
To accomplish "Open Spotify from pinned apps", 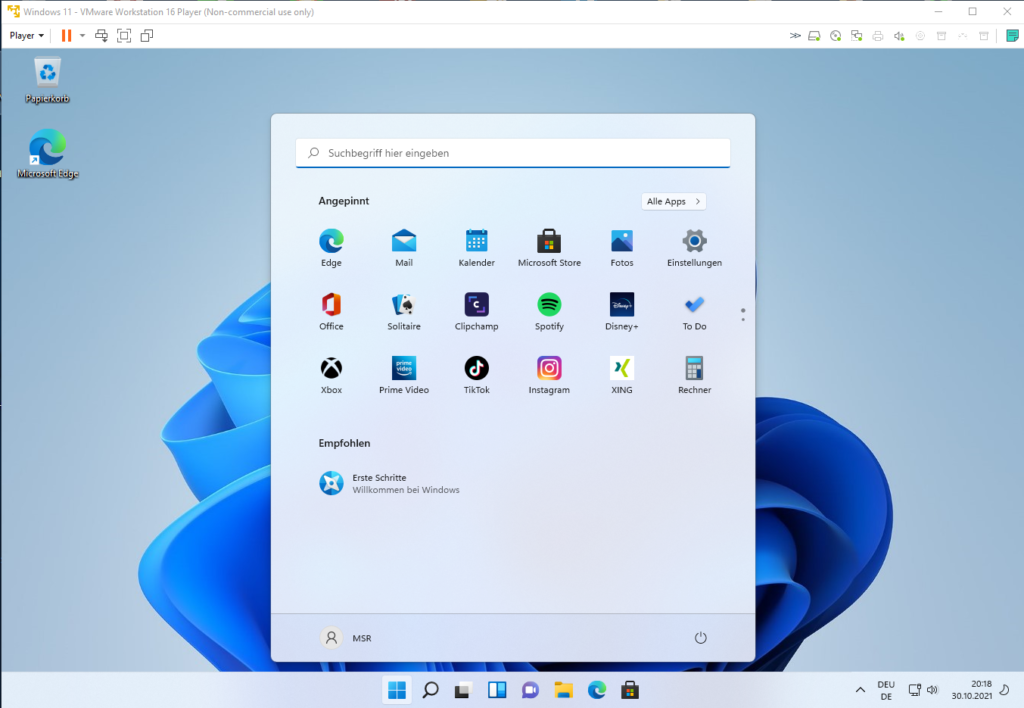I will tap(549, 305).
